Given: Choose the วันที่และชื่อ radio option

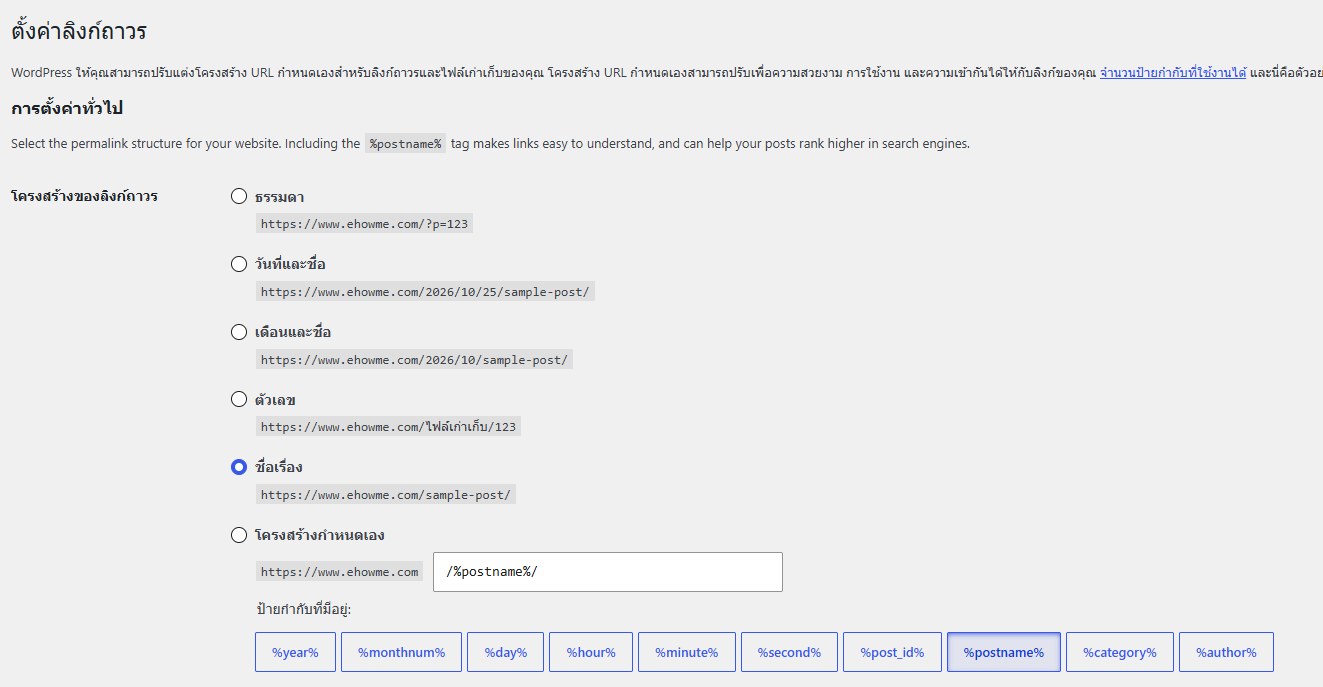Looking at the screenshot, I should pos(238,264).
